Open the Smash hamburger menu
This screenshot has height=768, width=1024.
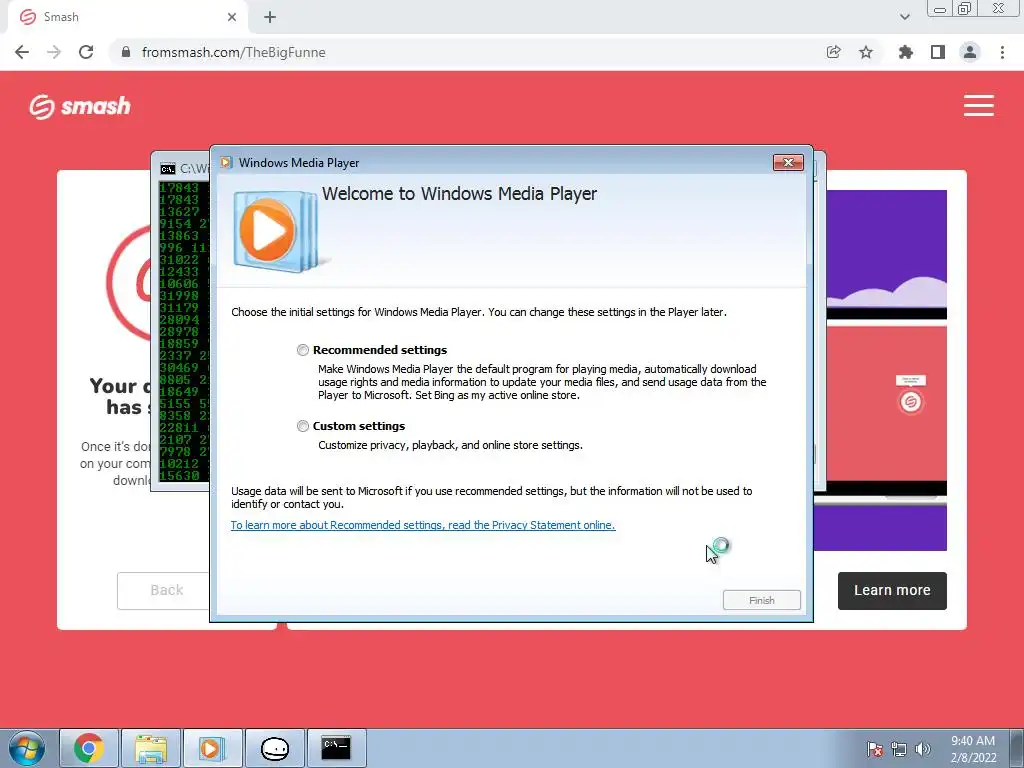coord(978,105)
